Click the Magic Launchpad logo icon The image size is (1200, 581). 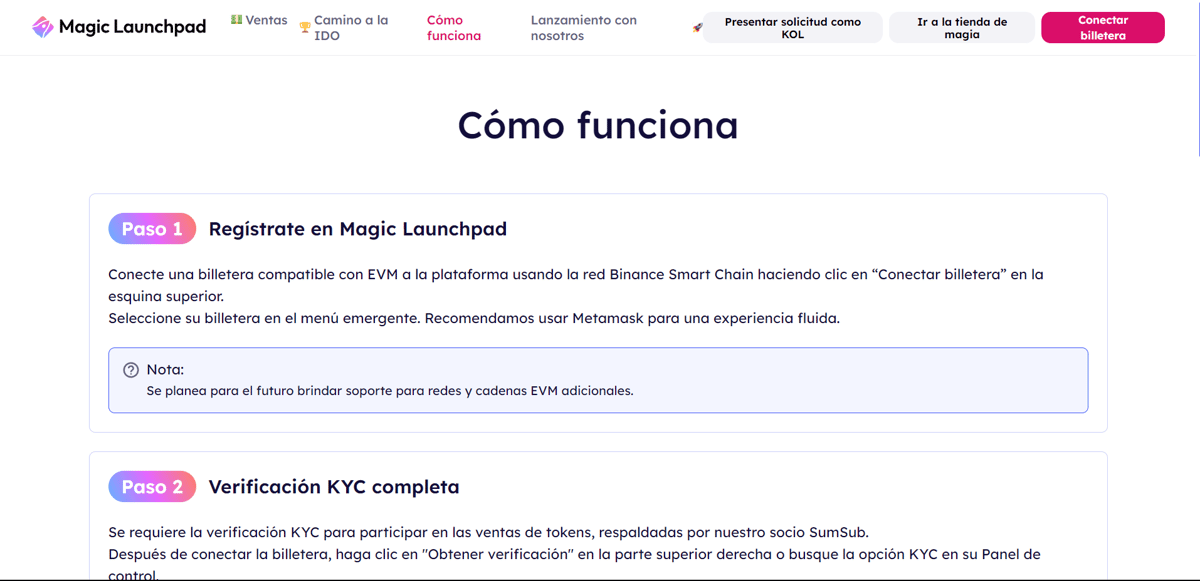coord(43,27)
